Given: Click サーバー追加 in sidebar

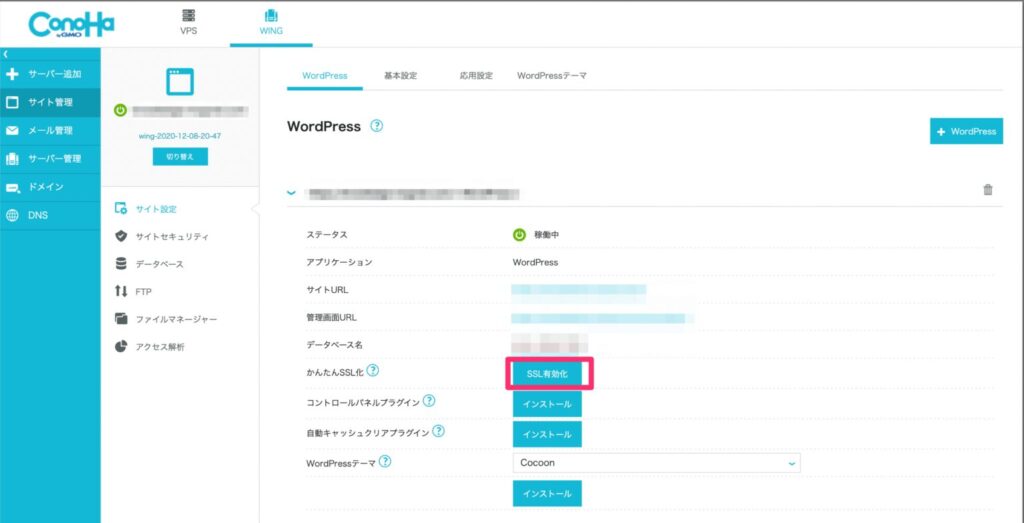Looking at the screenshot, I should point(50,74).
